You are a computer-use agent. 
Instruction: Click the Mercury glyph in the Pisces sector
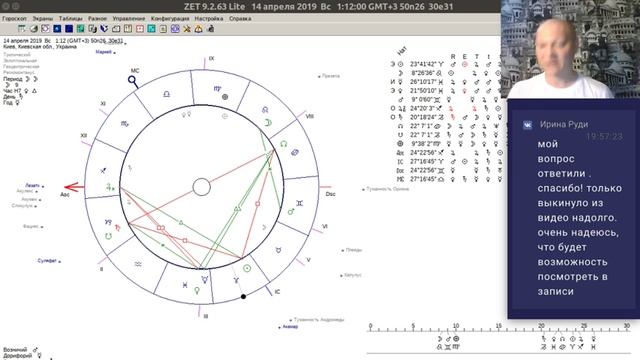click(x=204, y=279)
